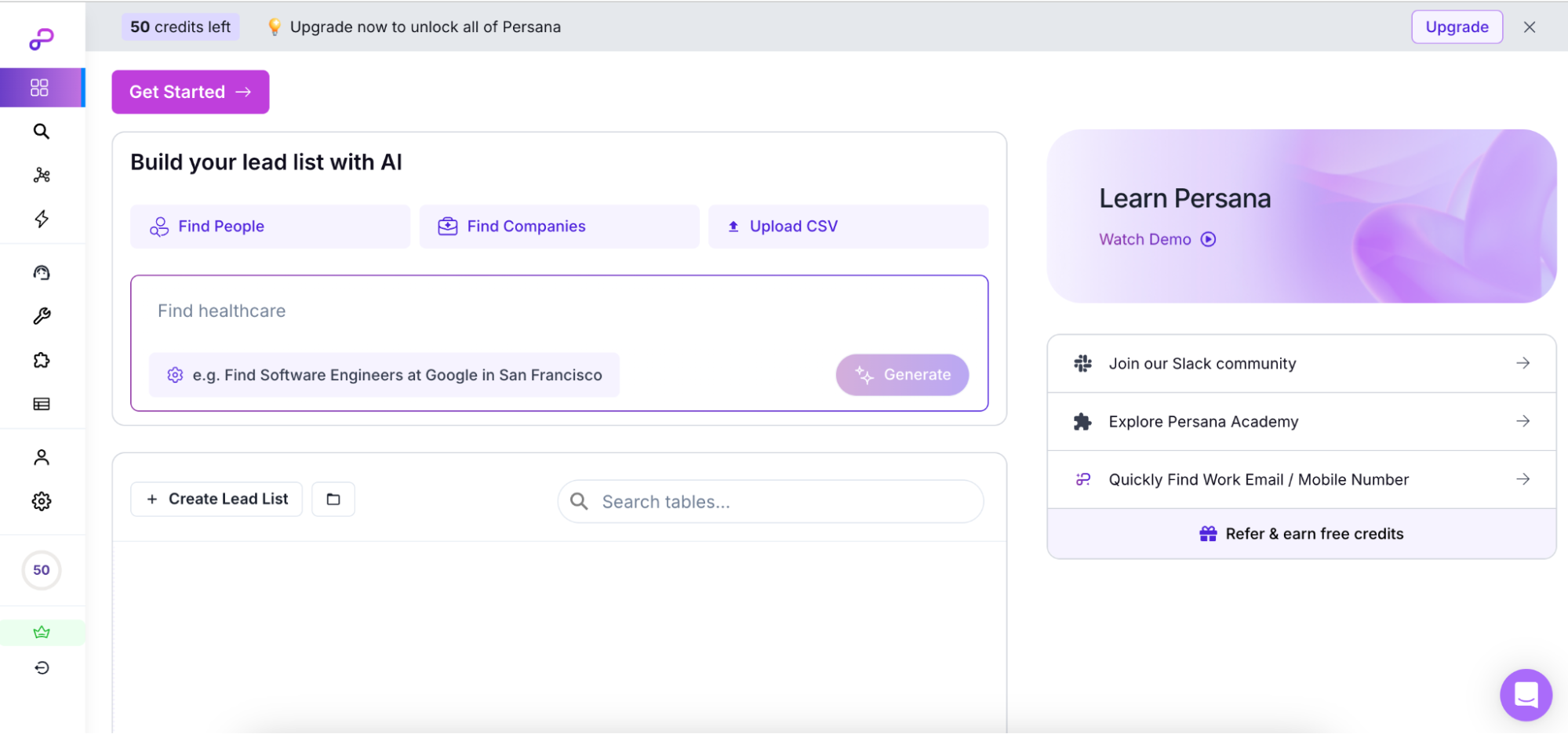Open the wrench tools icon in sidebar
This screenshot has width=1568, height=734.
[x=42, y=316]
